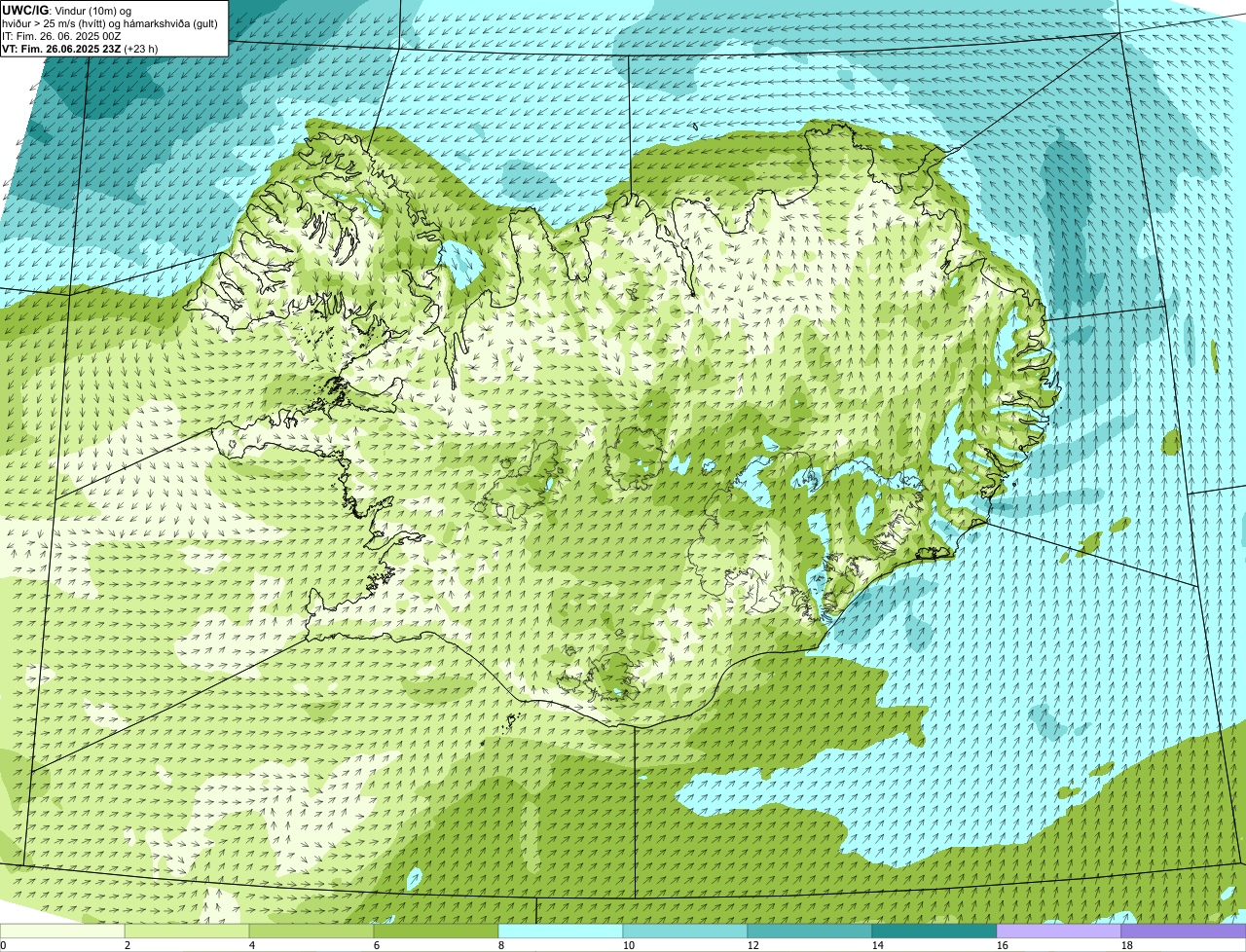Pick the lavender 16–18 m/s legend swatch
Viewport: 1246px width, 952px height.
1059,931
